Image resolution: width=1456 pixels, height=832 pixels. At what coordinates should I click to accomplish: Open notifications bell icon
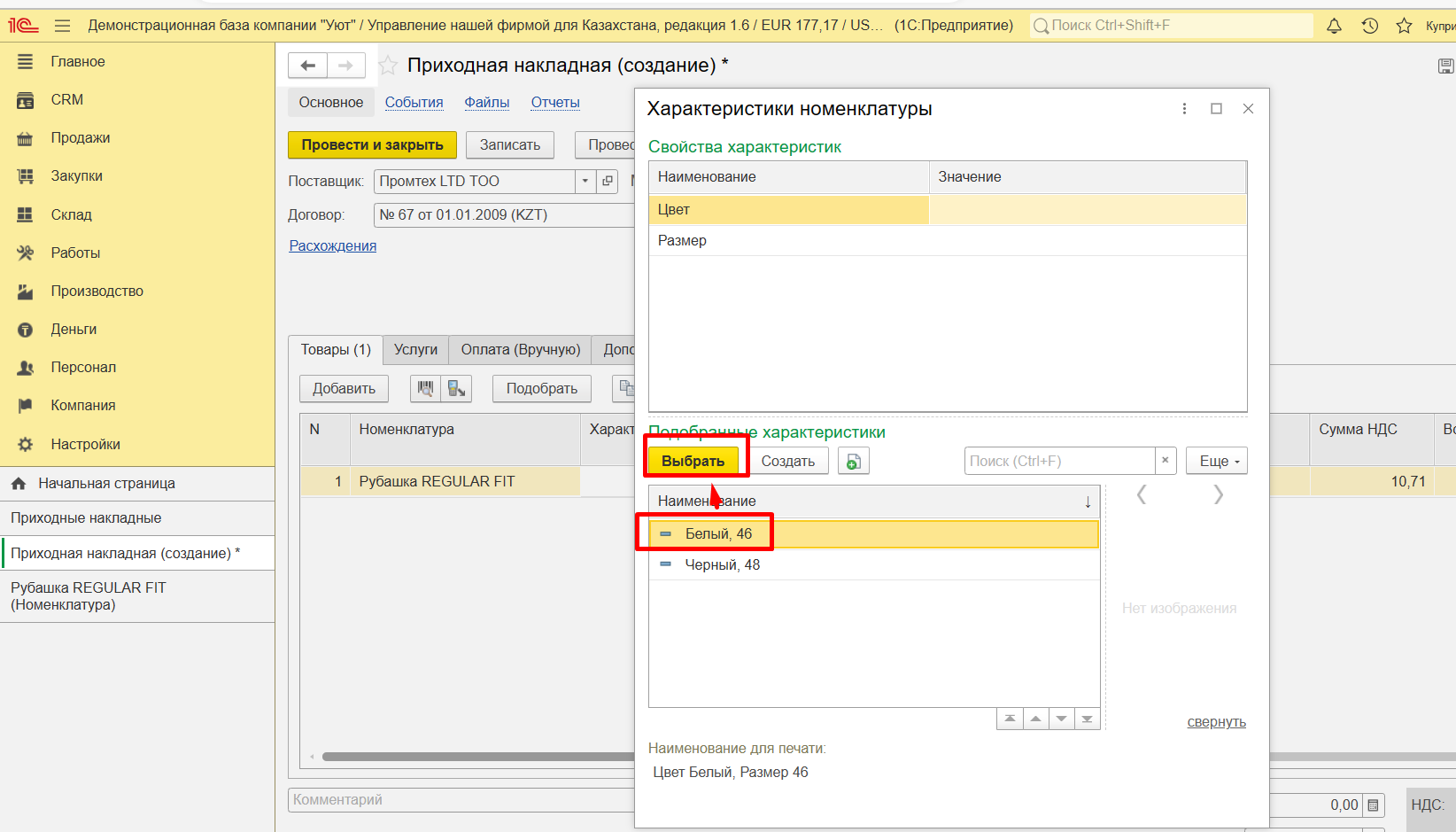tap(1334, 26)
